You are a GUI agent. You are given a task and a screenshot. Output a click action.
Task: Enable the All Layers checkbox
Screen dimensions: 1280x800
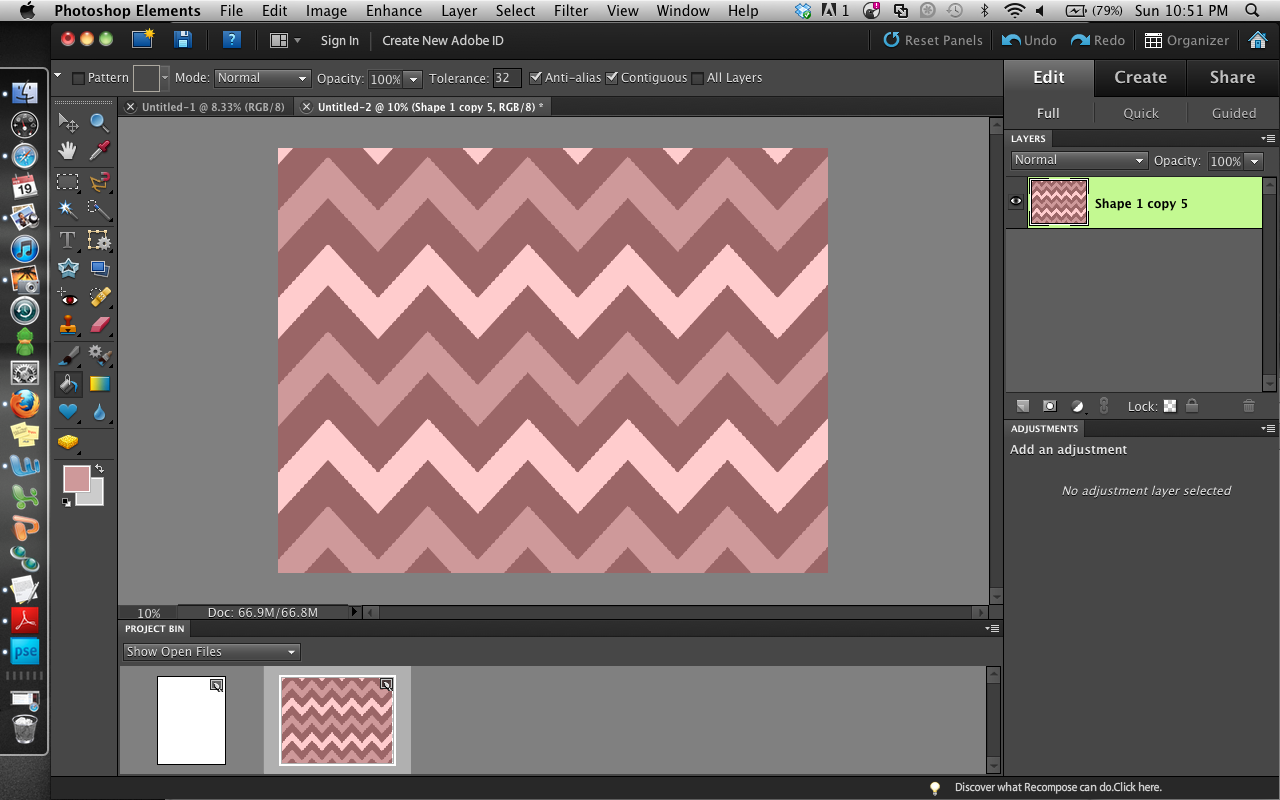[698, 78]
